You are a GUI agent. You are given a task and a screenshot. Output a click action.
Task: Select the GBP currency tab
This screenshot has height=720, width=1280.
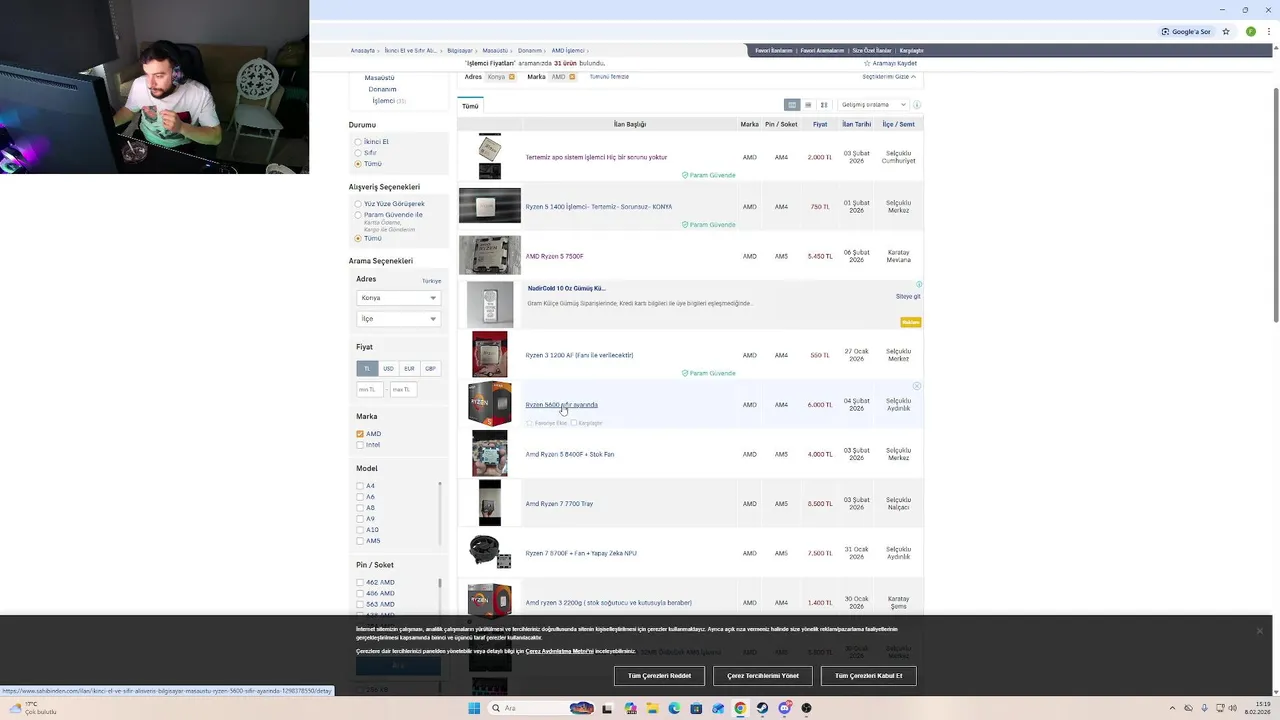tap(430, 368)
